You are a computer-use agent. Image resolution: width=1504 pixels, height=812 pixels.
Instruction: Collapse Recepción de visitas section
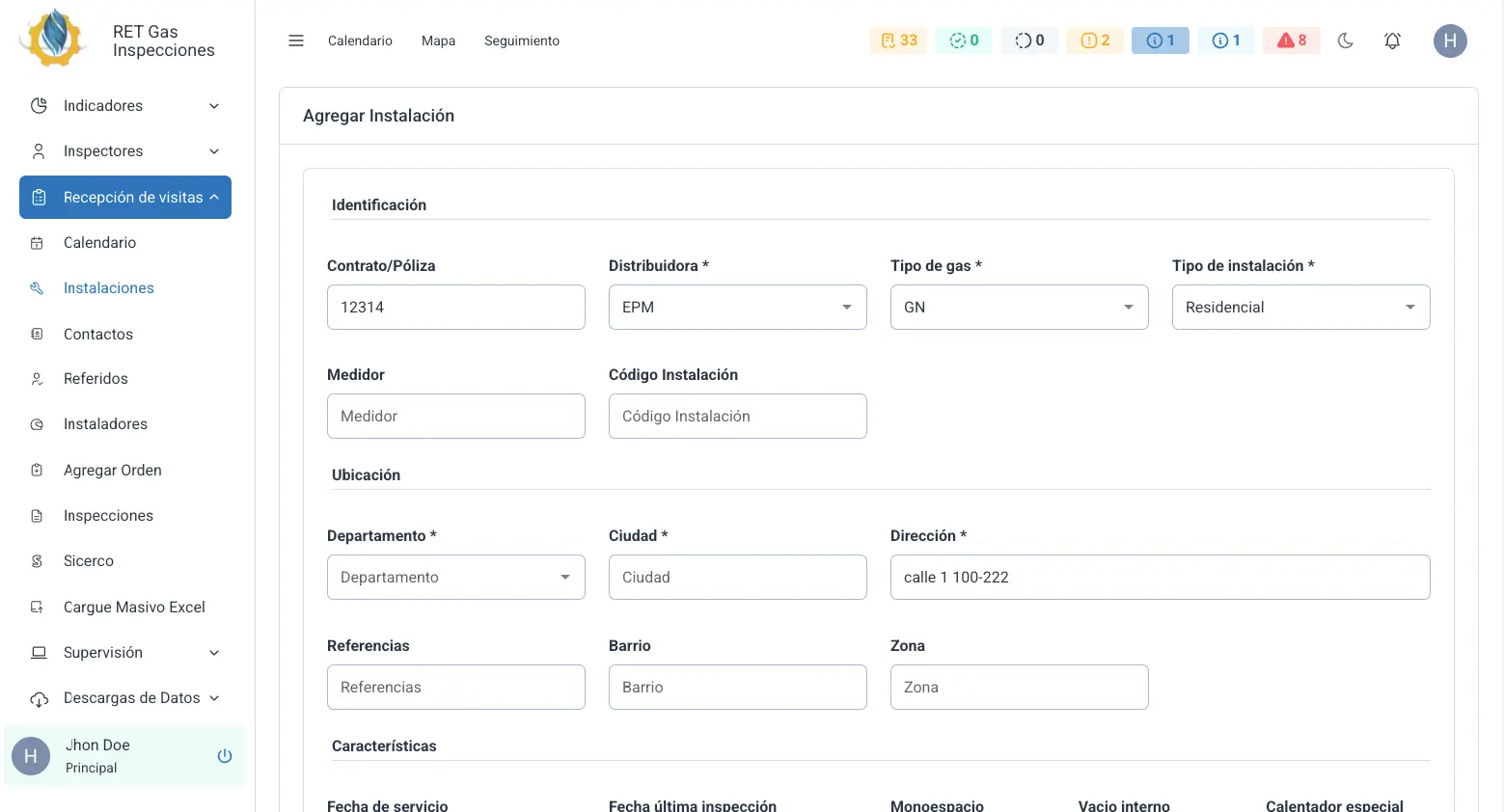point(125,198)
